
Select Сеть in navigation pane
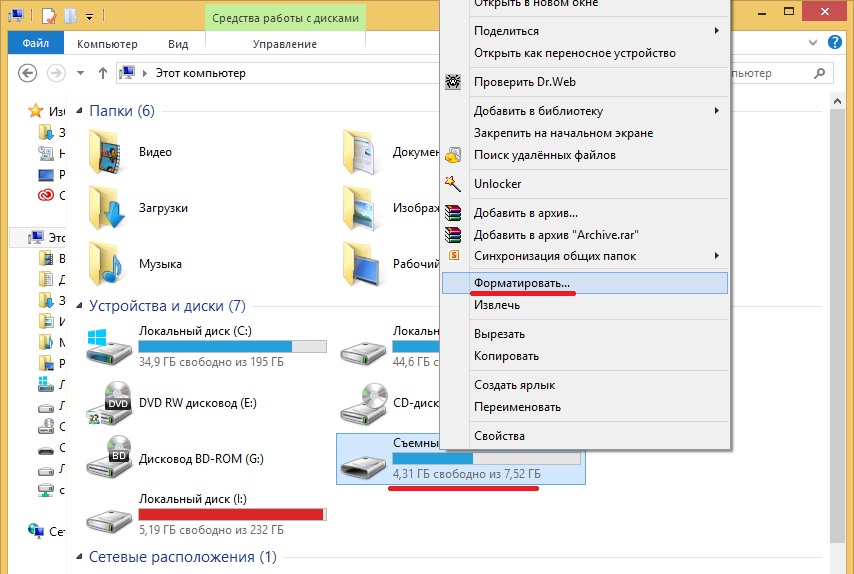[46, 531]
